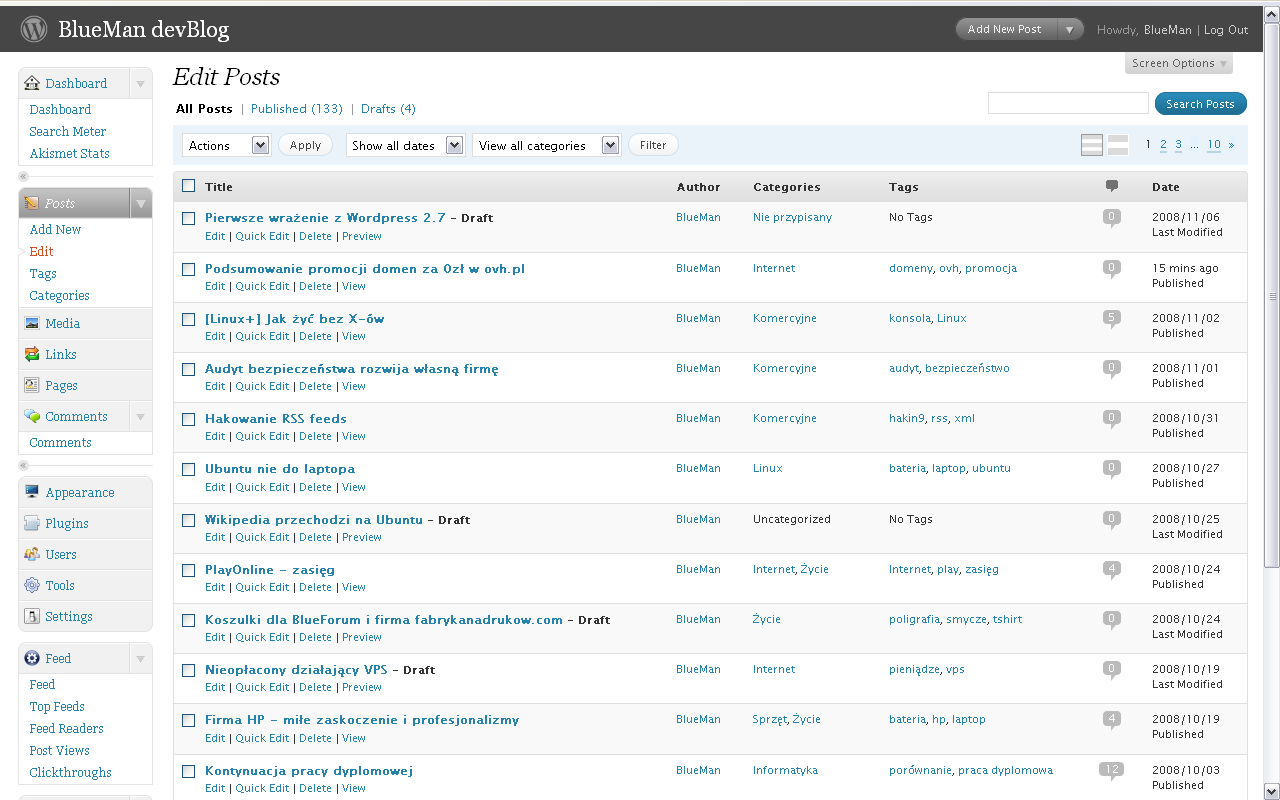Click the Posts pushpin icon
This screenshot has width=1280, height=800.
pos(32,203)
